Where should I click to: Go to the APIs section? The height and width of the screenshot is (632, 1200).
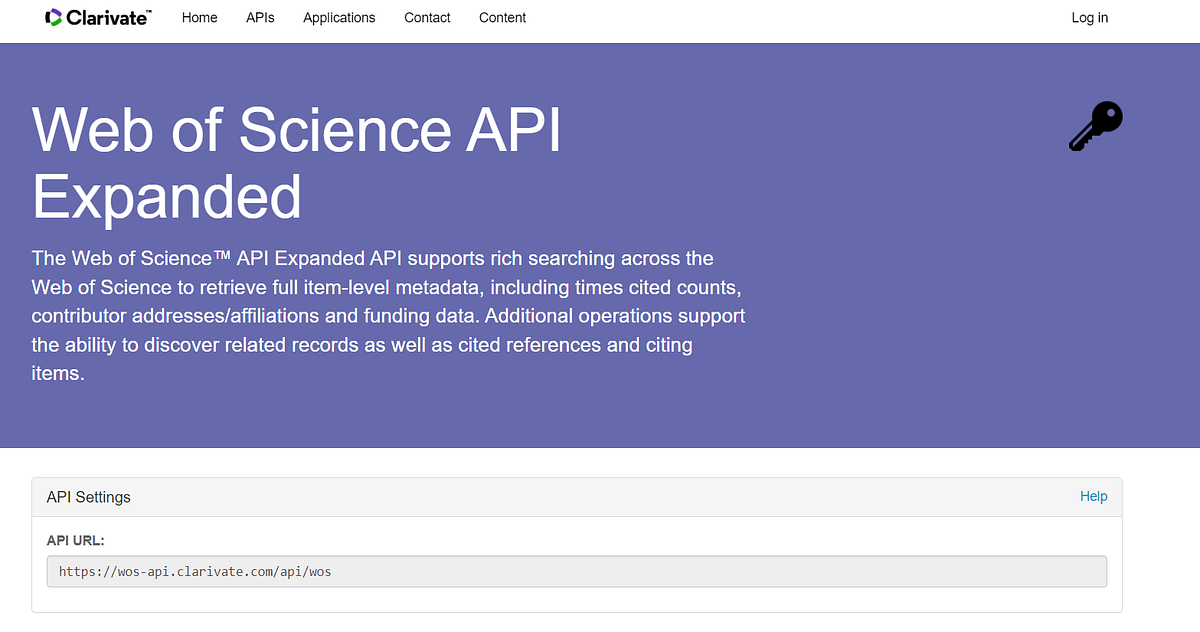point(260,18)
